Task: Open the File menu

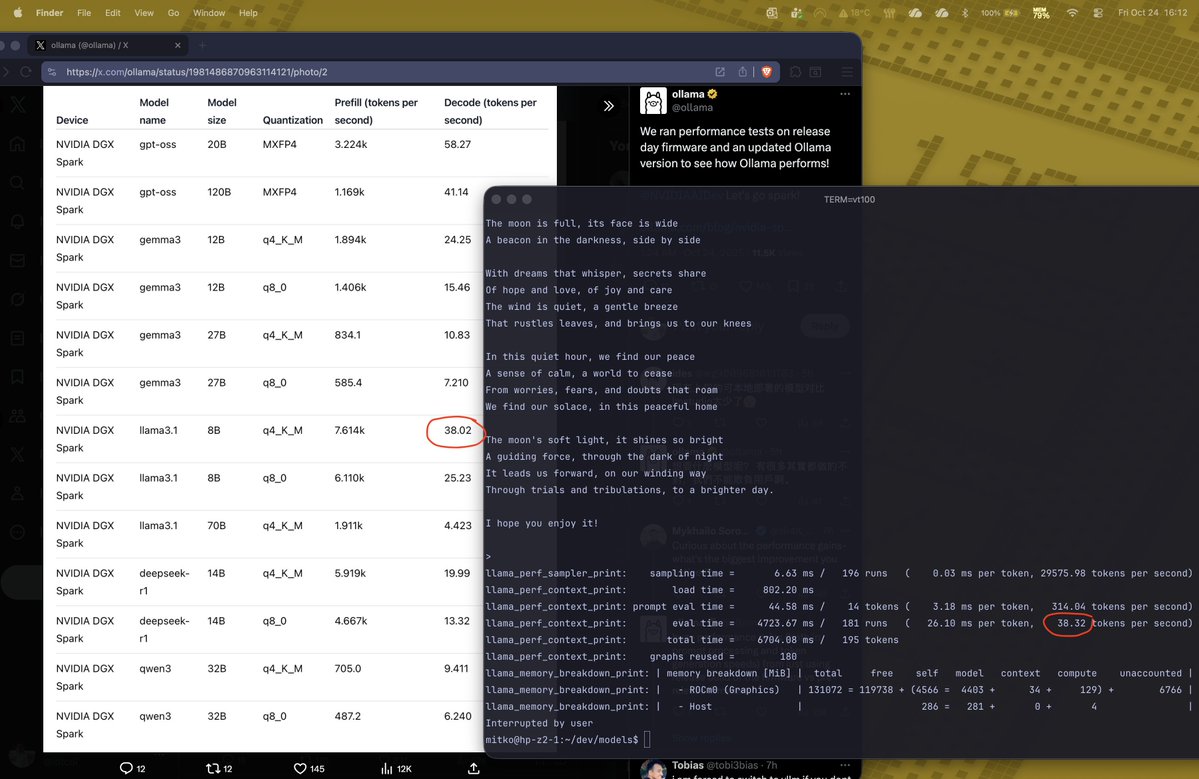Action: [84, 13]
